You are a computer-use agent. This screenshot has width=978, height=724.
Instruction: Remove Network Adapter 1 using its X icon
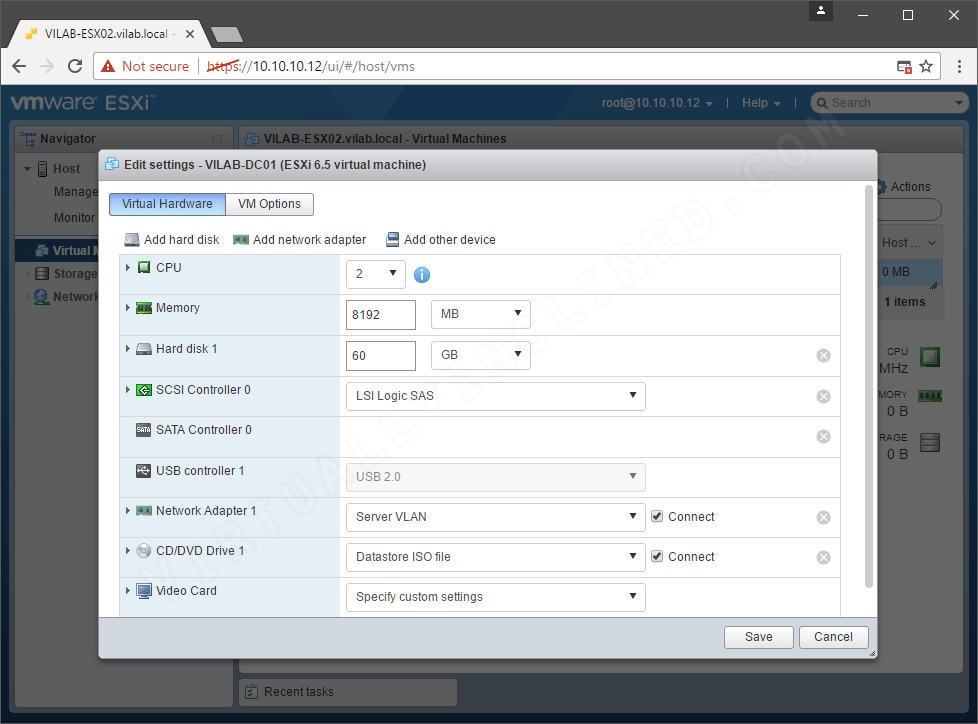[823, 517]
